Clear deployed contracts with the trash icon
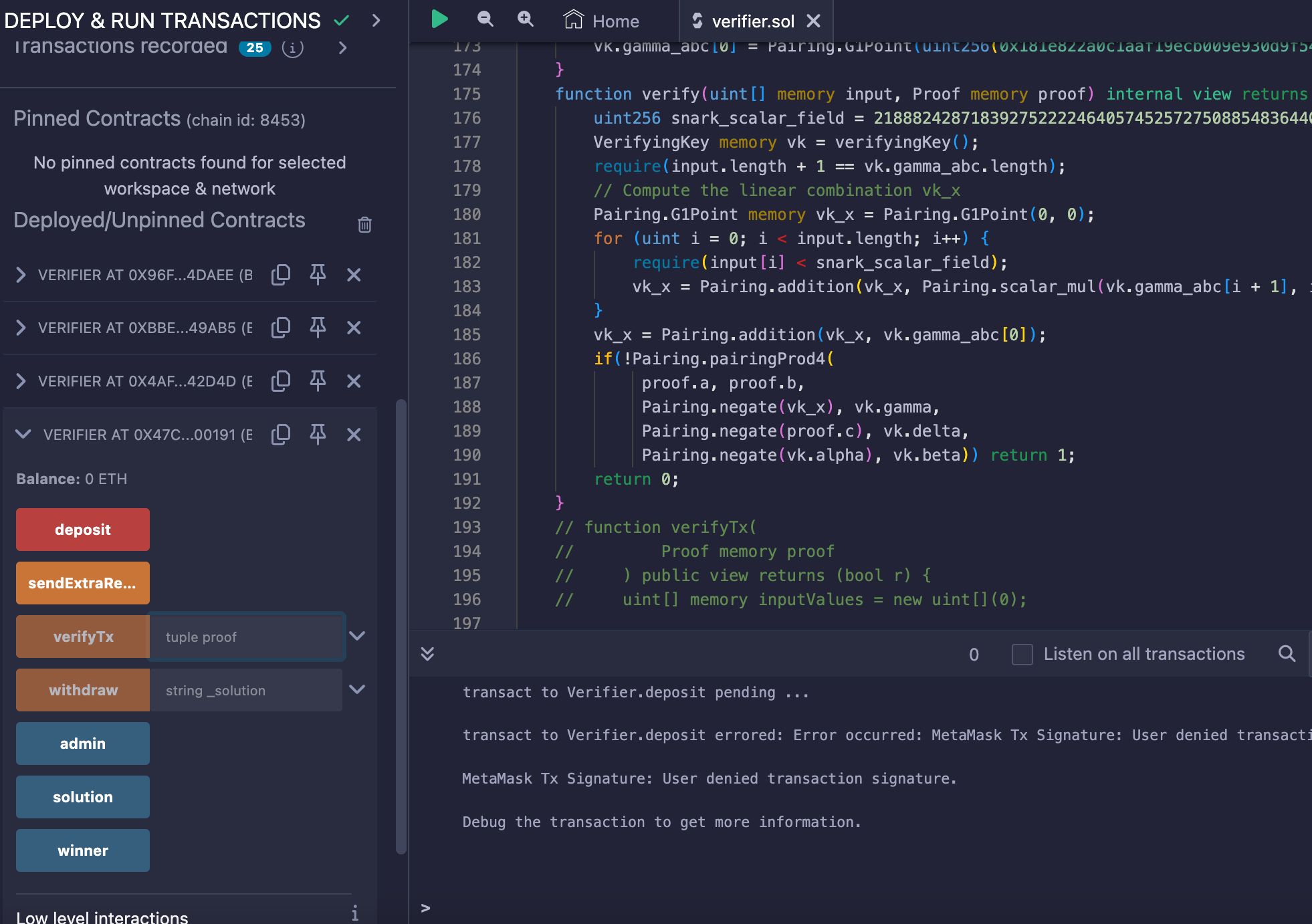The image size is (1312, 924). click(364, 225)
